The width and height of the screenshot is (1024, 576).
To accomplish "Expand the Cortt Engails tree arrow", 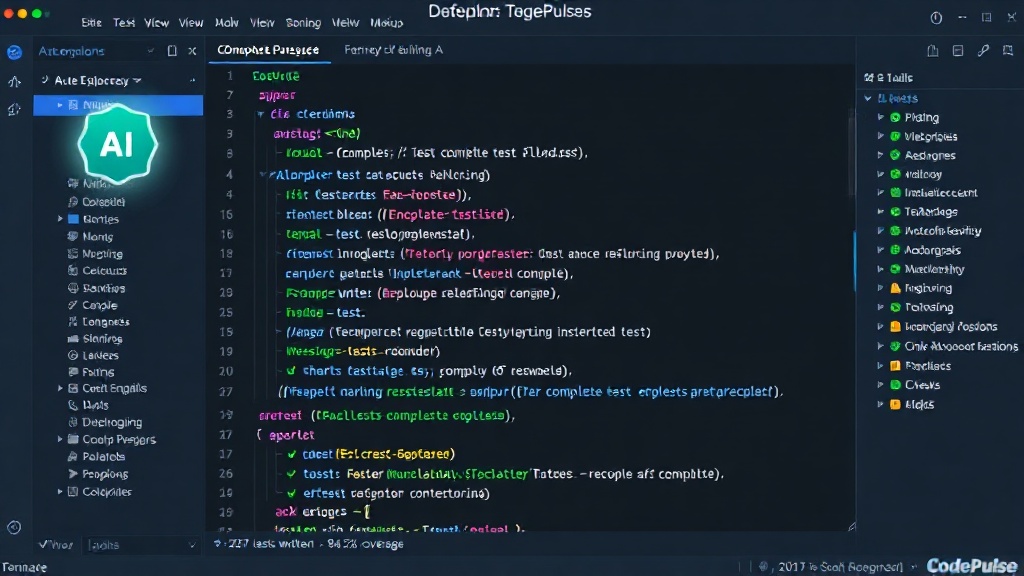I will (60, 388).
